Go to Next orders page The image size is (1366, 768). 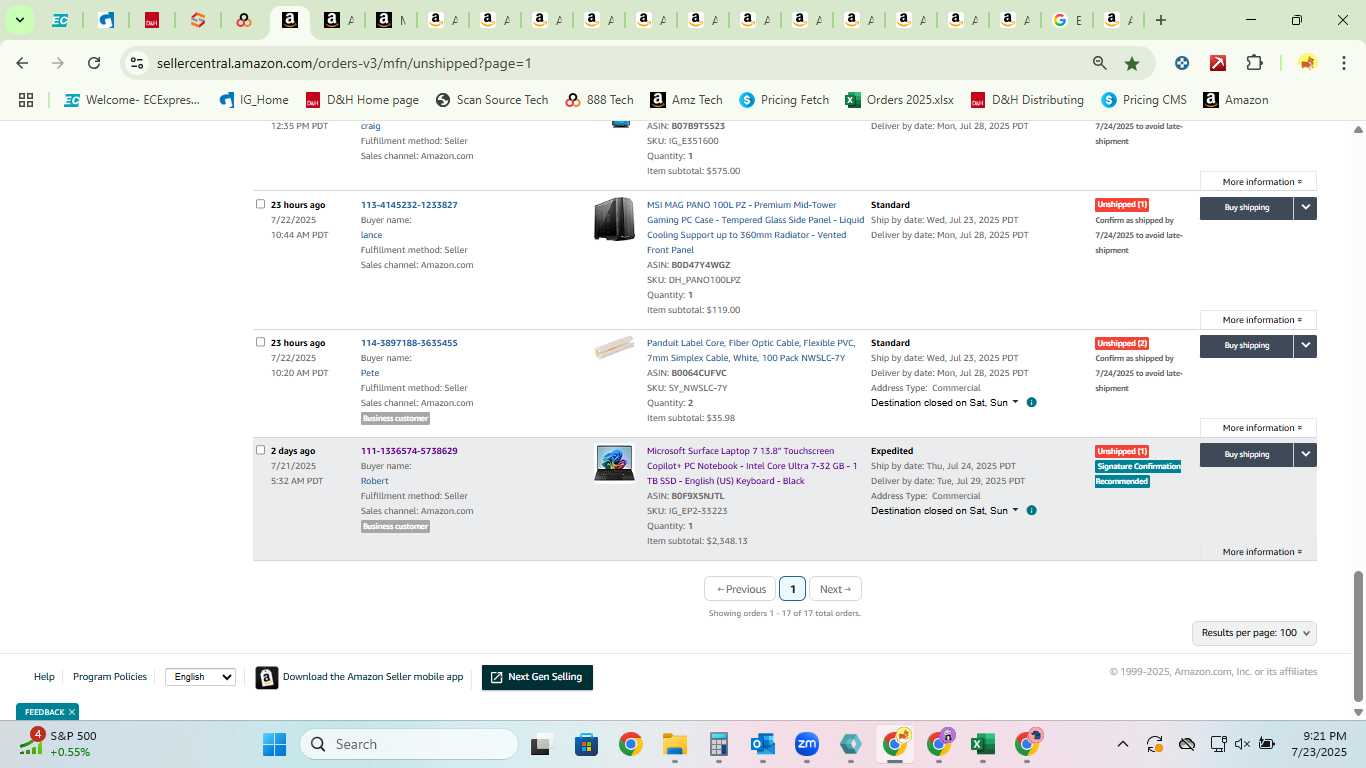[x=835, y=589]
